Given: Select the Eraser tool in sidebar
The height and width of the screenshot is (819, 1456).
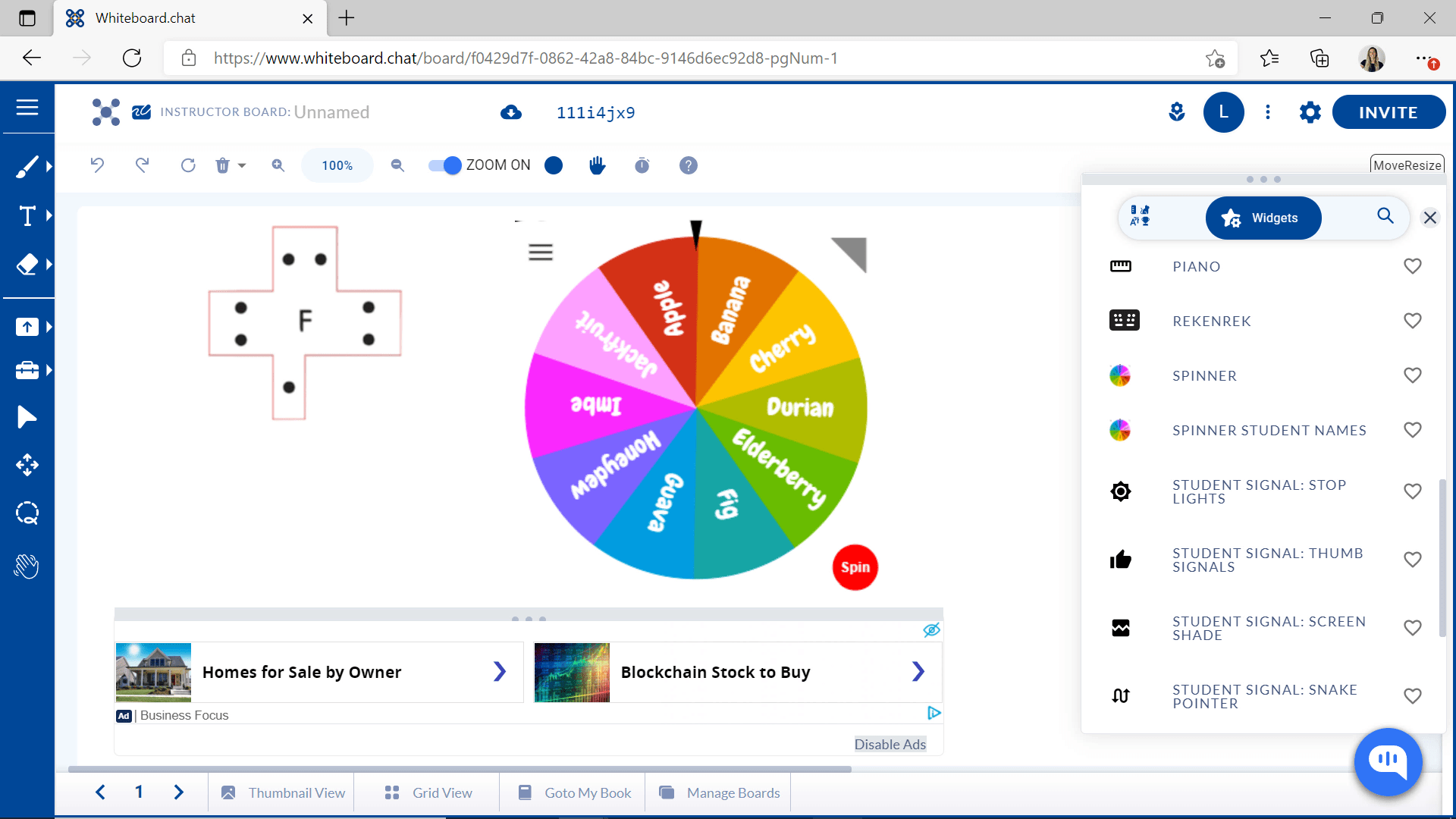Looking at the screenshot, I should pyautogui.click(x=27, y=264).
